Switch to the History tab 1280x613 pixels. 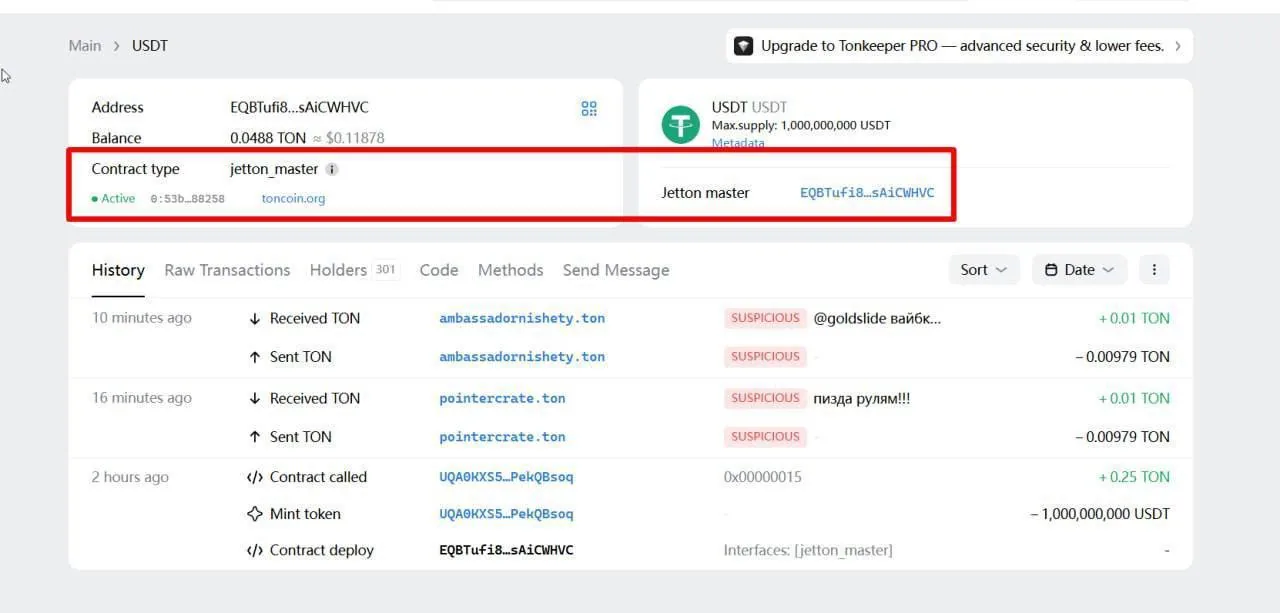118,270
